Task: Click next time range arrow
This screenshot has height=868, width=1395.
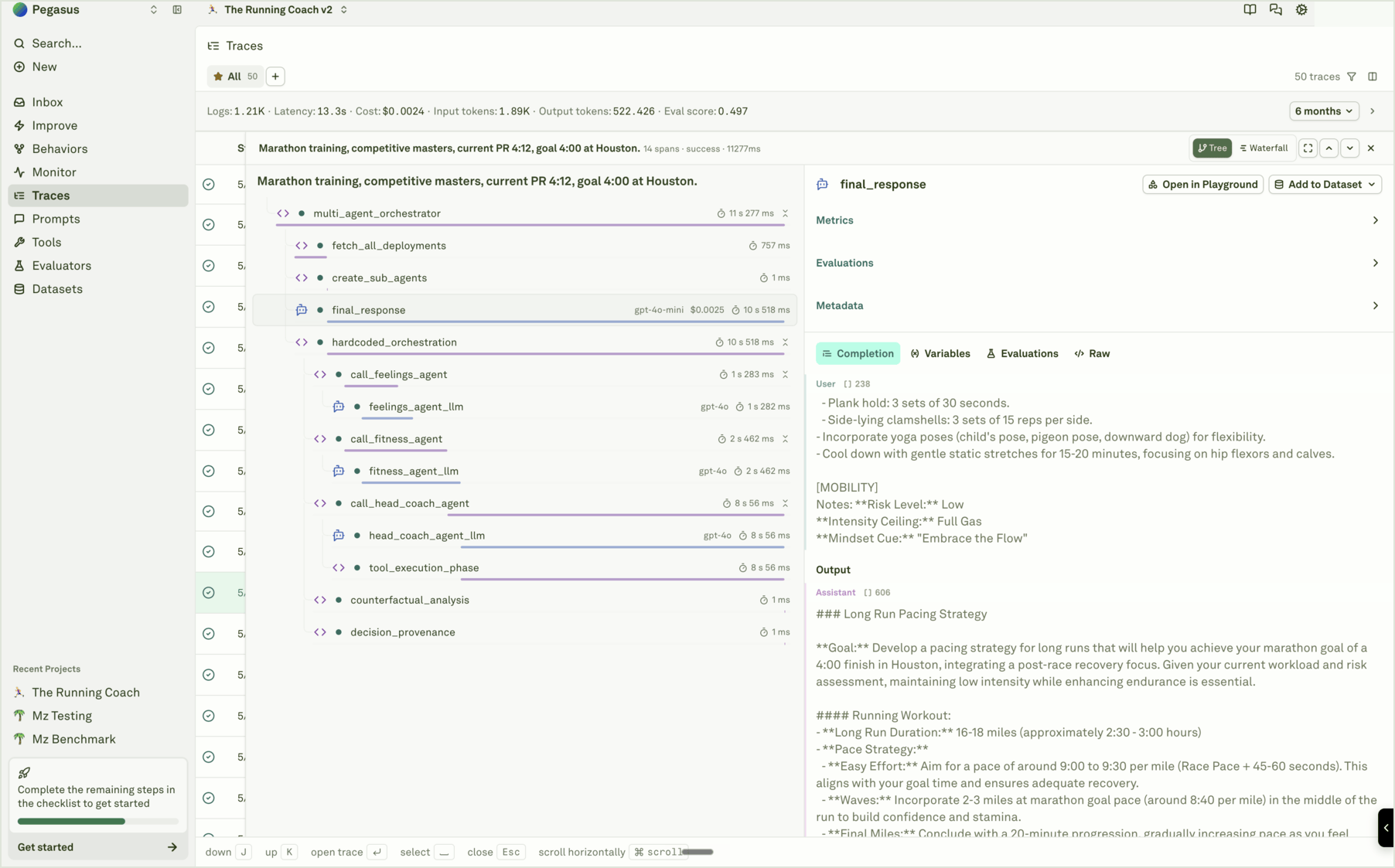Action: pos(1373,111)
